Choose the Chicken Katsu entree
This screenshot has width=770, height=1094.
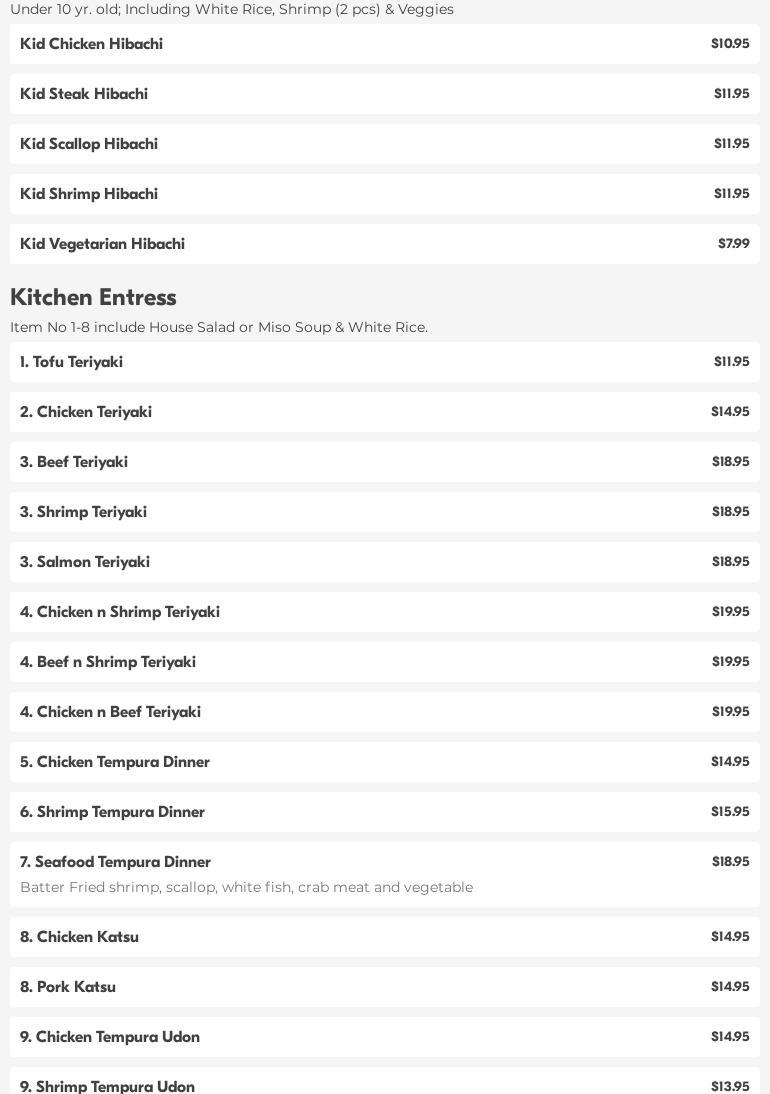coord(384,937)
